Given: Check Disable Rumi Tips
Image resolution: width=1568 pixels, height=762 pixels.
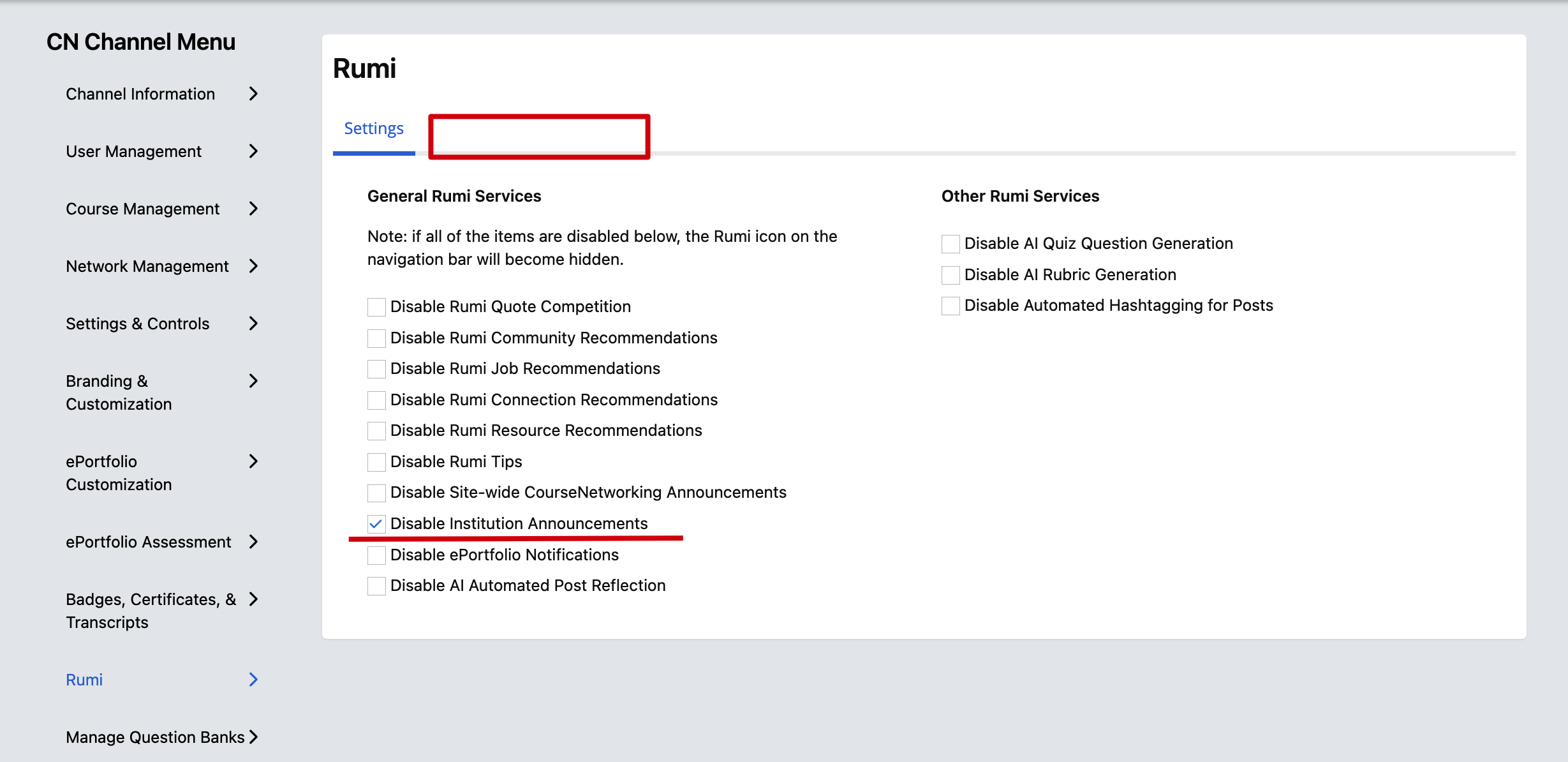Looking at the screenshot, I should click(x=376, y=462).
